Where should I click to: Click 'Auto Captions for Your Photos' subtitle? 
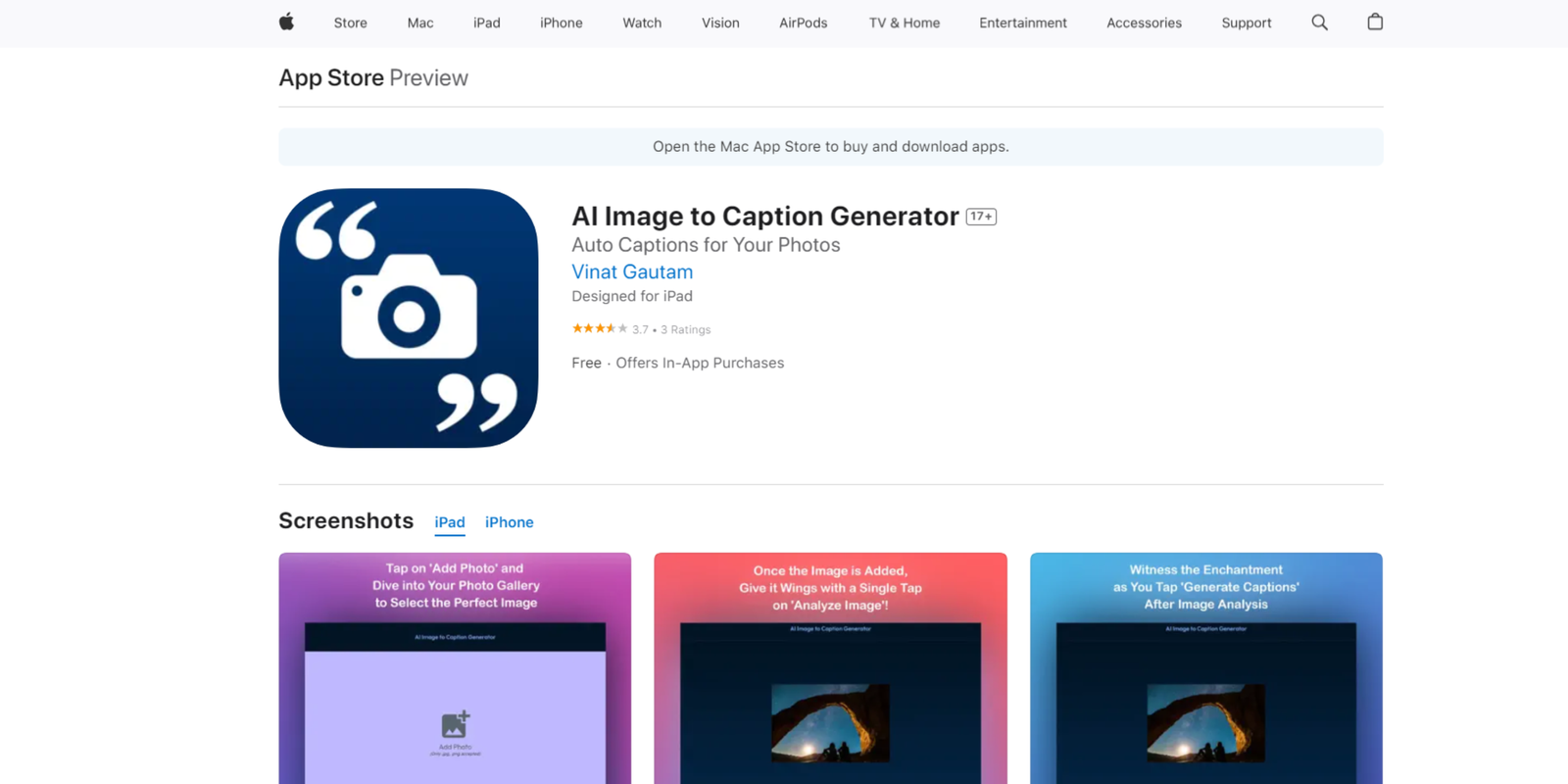706,245
